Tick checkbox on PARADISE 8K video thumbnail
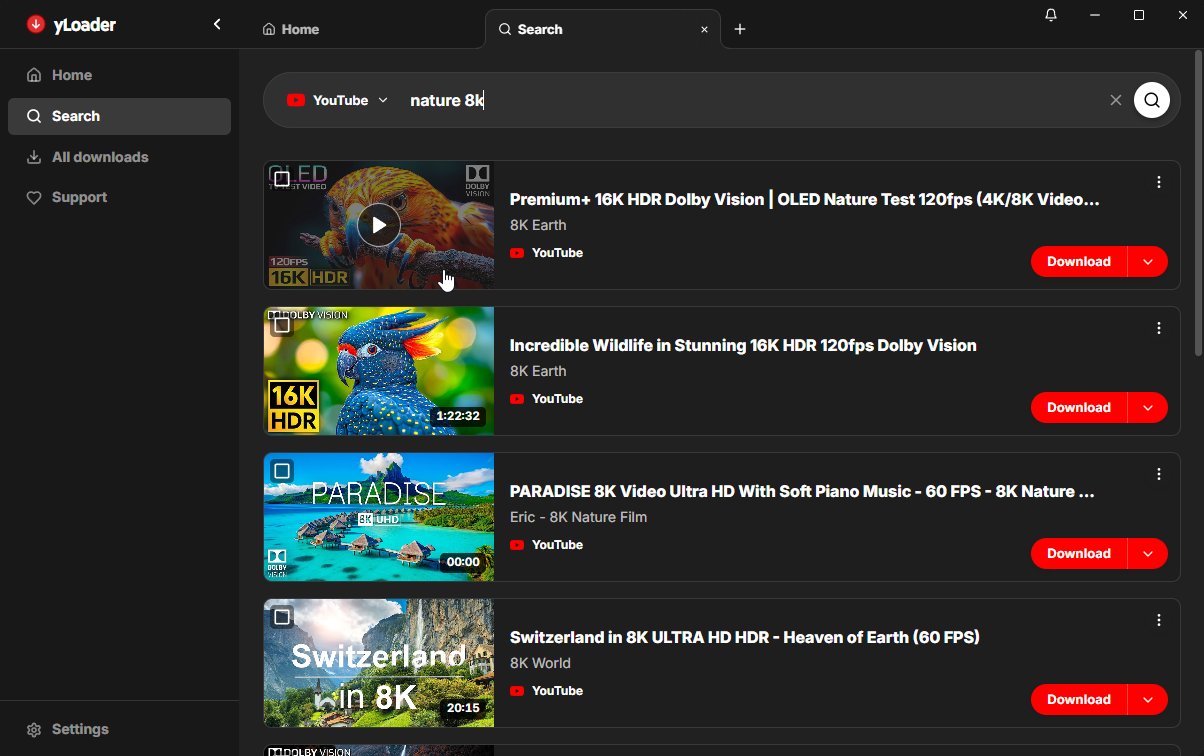Image resolution: width=1204 pixels, height=756 pixels. [282, 471]
